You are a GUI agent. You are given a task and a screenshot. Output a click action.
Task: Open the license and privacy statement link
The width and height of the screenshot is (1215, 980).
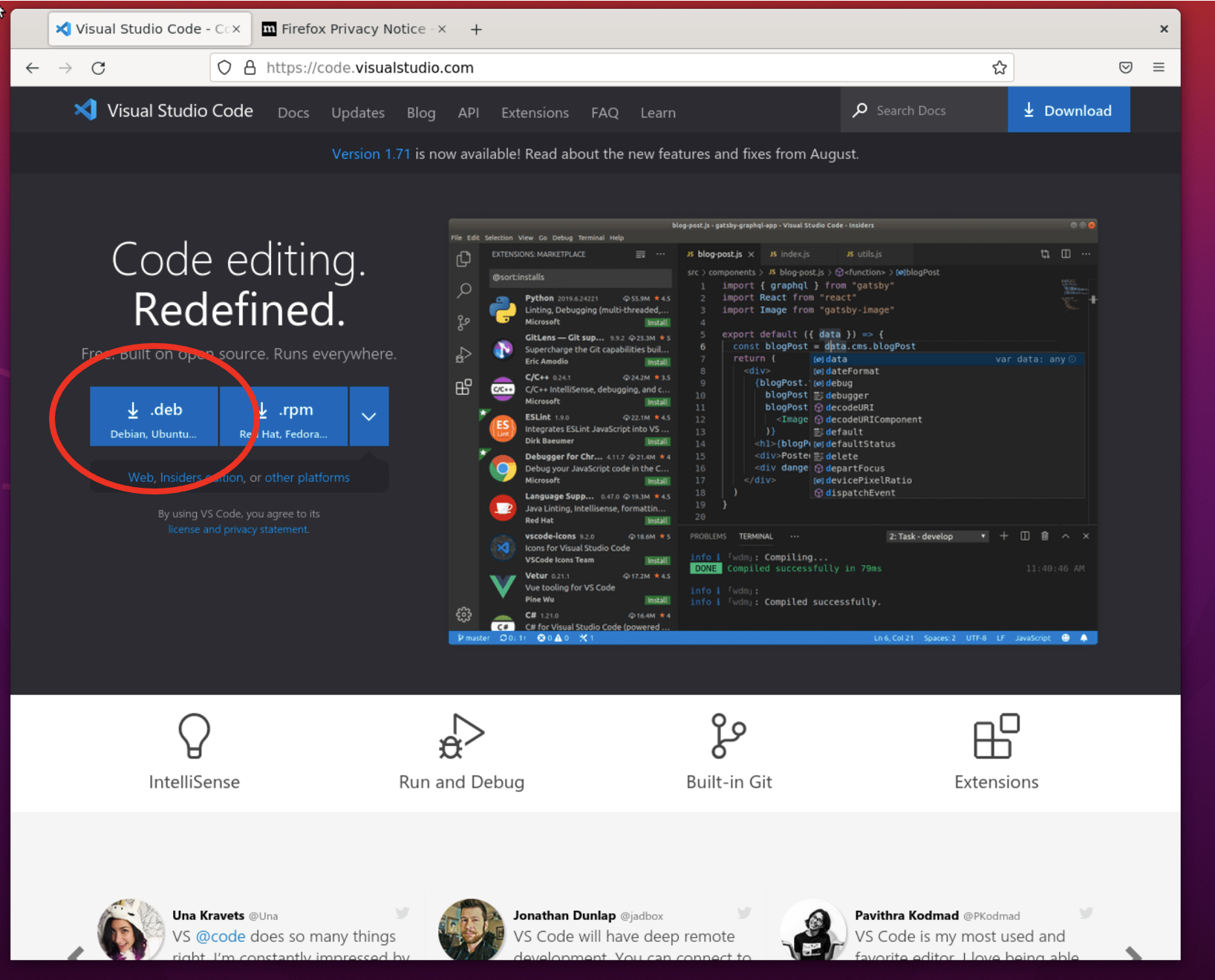point(238,529)
